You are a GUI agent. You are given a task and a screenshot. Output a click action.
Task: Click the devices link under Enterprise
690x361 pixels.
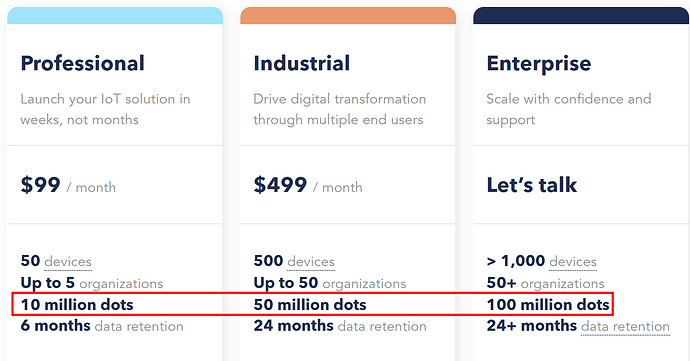[573, 262]
